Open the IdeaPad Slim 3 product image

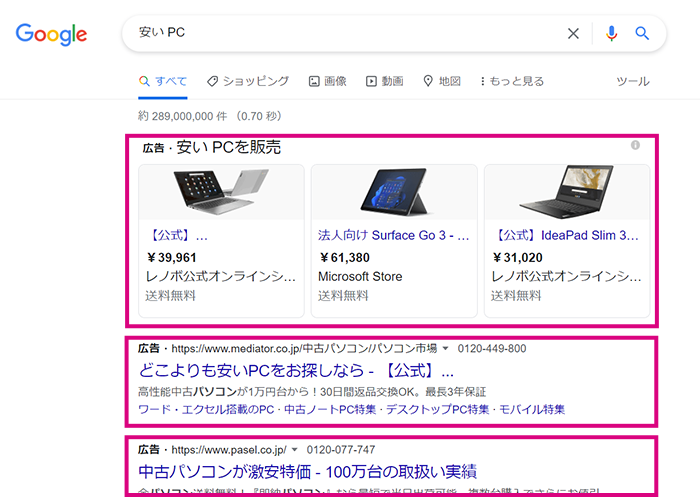[567, 192]
